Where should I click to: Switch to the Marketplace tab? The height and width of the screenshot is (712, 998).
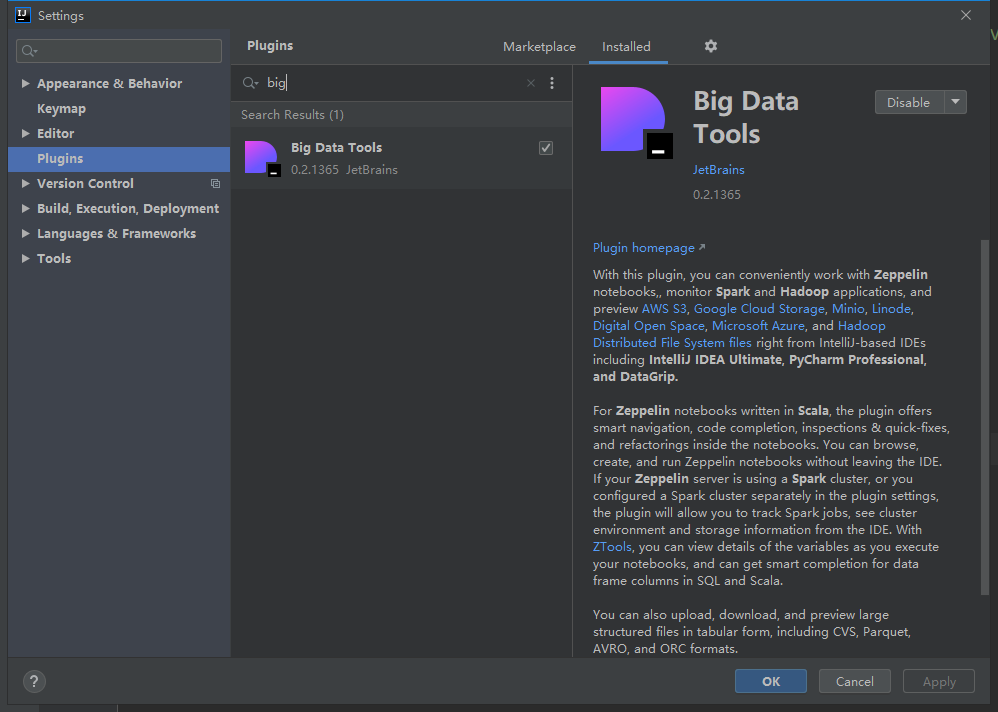[539, 46]
